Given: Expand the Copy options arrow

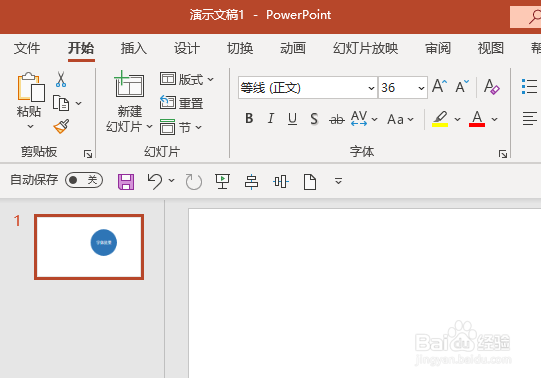Looking at the screenshot, I should pyautogui.click(x=79, y=103).
